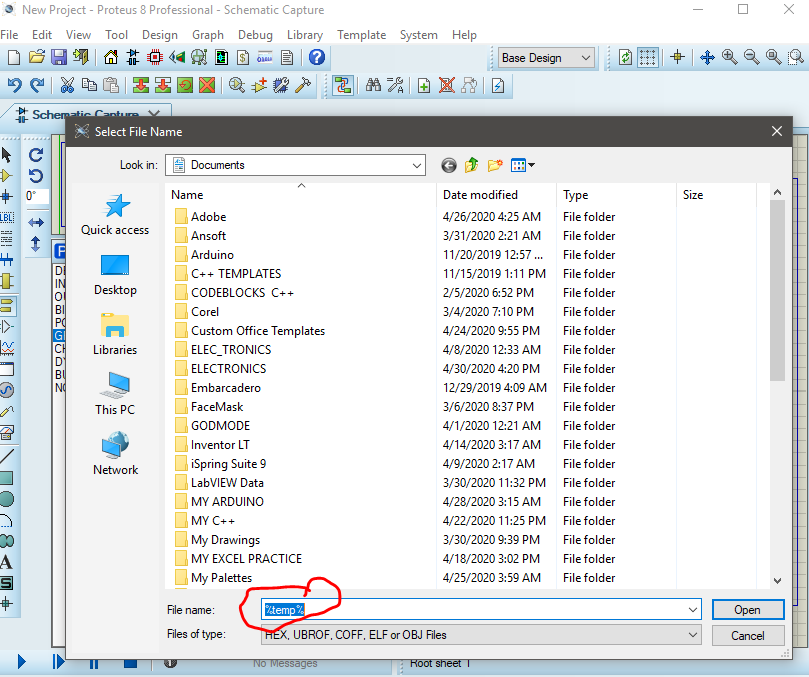Choose the Text script A tool
Viewport: 809px width, 677px height.
(x=7, y=562)
